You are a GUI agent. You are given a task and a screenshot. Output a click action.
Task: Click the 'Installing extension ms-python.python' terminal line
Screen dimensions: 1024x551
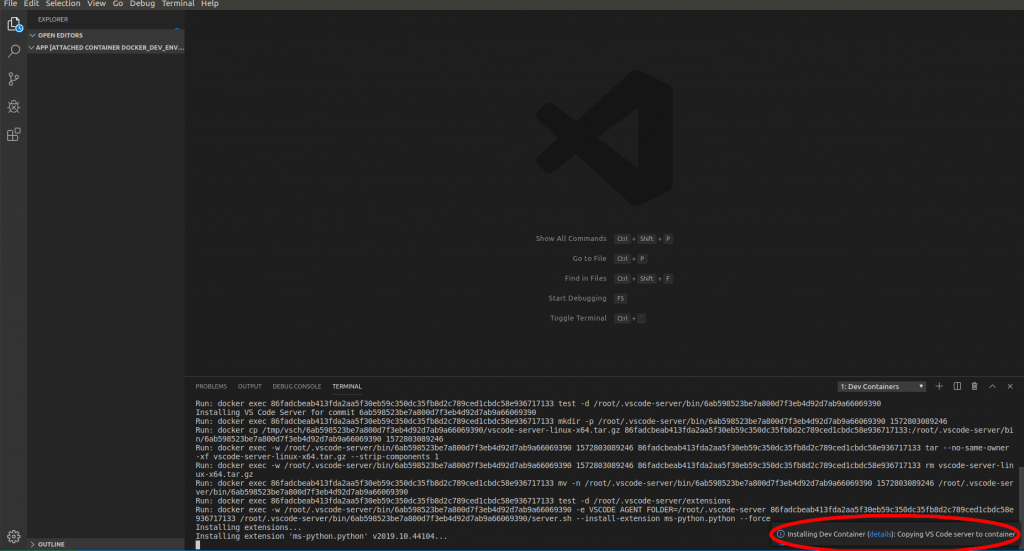[x=321, y=537]
